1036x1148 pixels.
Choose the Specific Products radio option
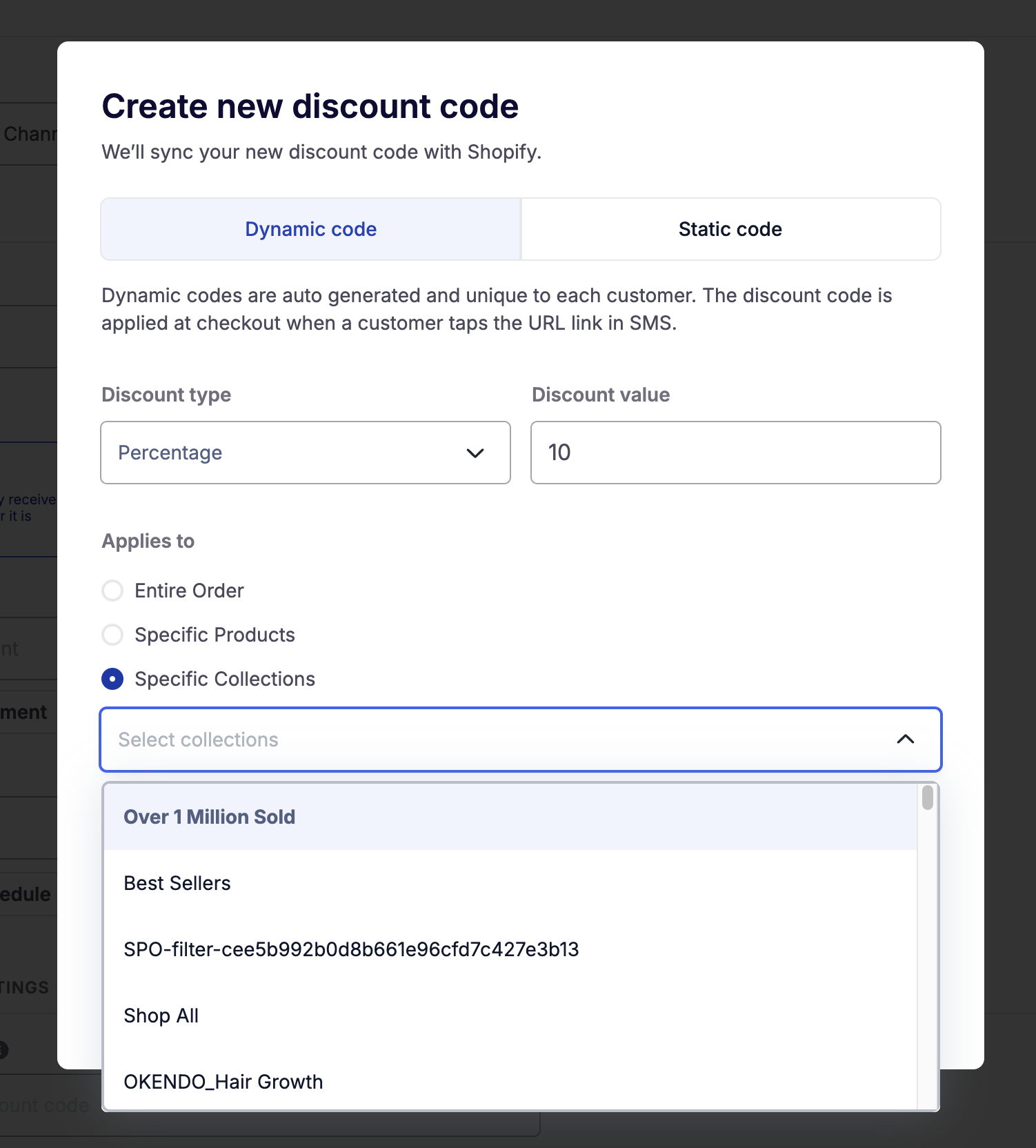(112, 635)
